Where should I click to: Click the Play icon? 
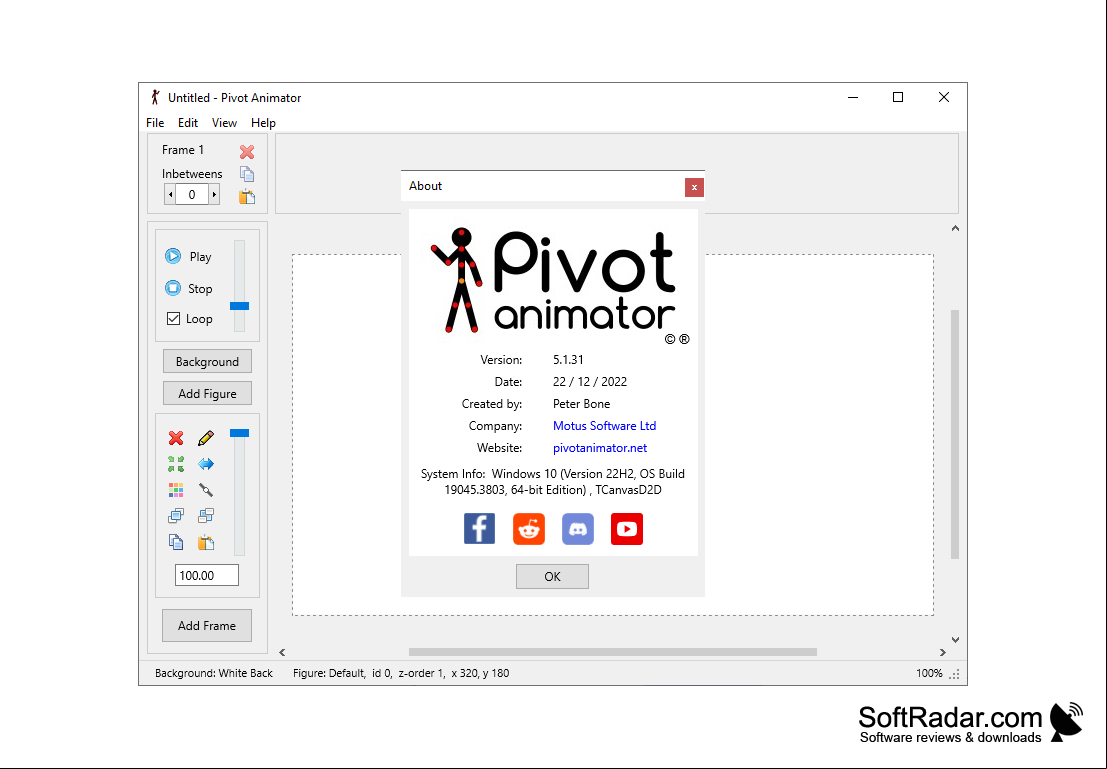pyautogui.click(x=173, y=256)
